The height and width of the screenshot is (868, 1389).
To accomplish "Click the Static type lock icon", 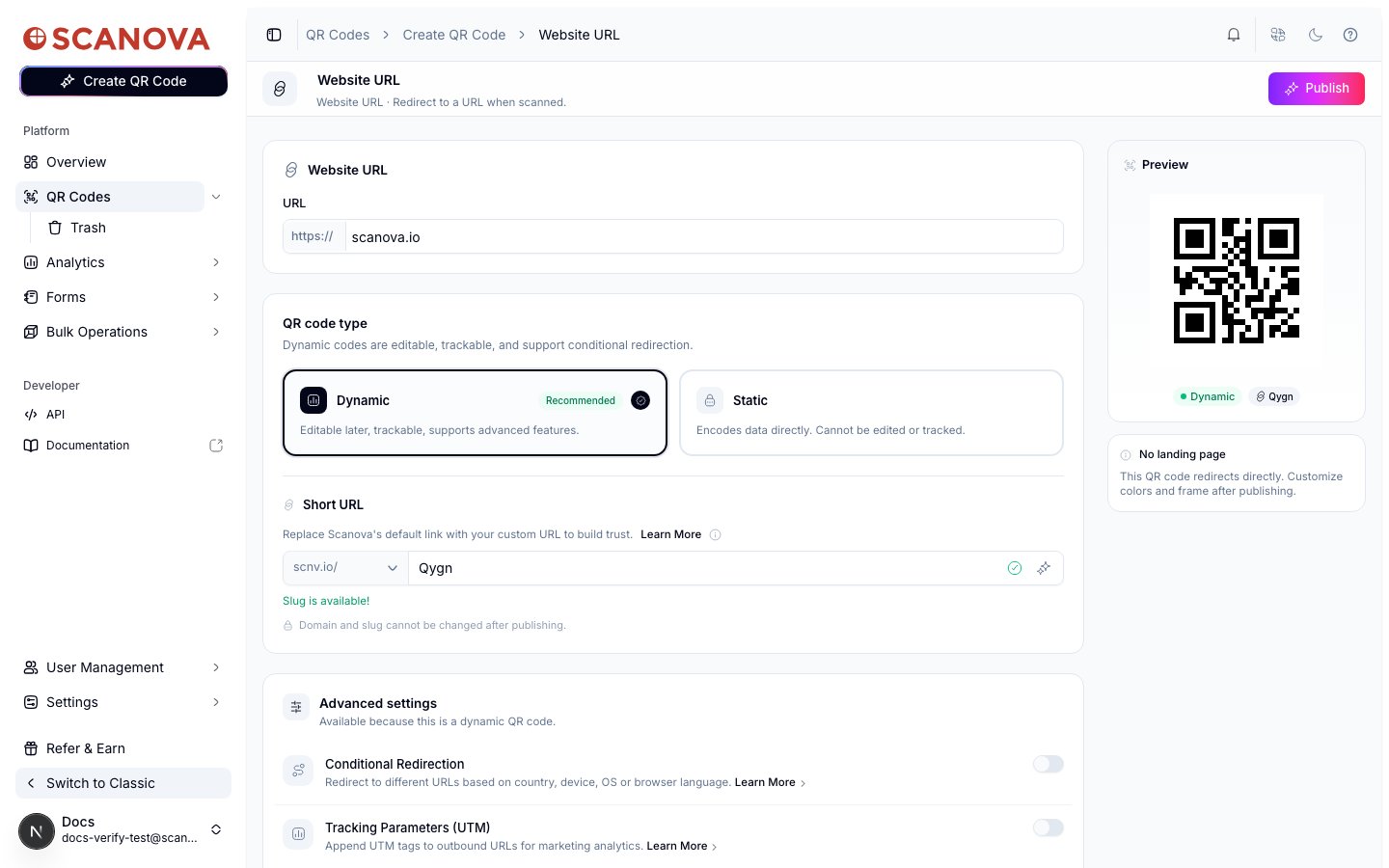I will click(x=710, y=400).
